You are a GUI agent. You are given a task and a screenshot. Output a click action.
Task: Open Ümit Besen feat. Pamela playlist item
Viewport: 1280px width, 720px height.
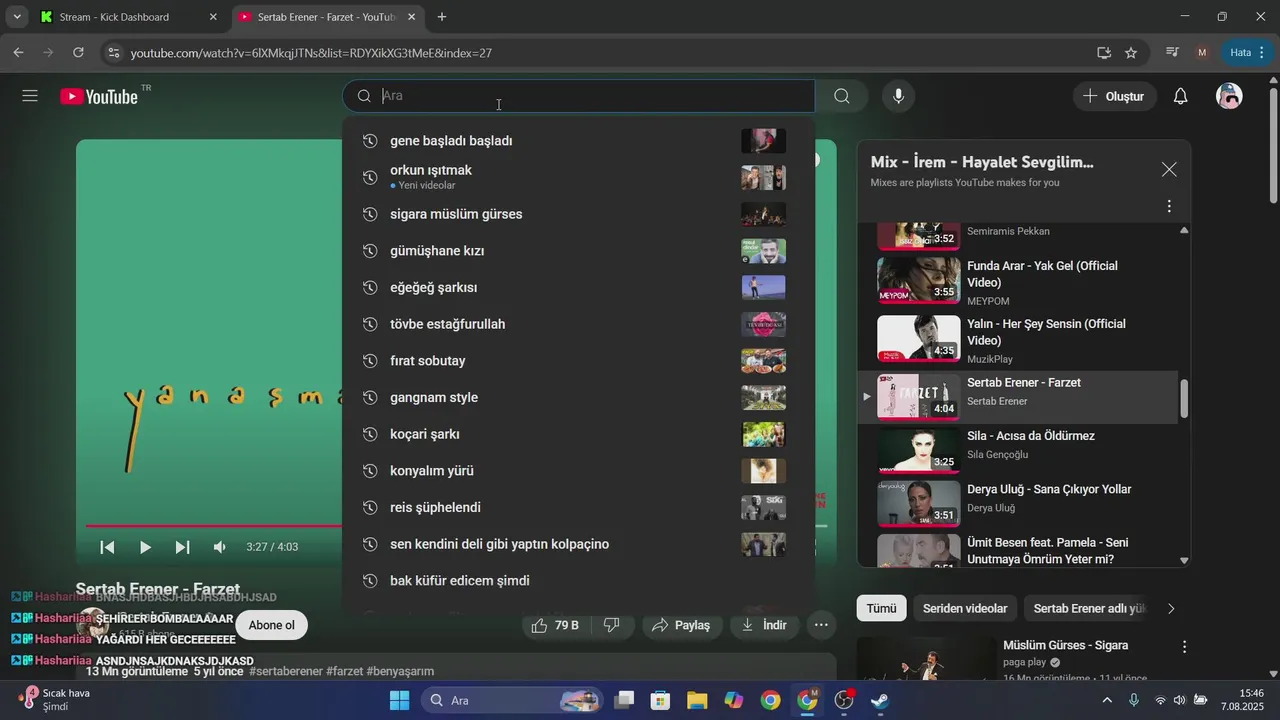tap(1018, 551)
